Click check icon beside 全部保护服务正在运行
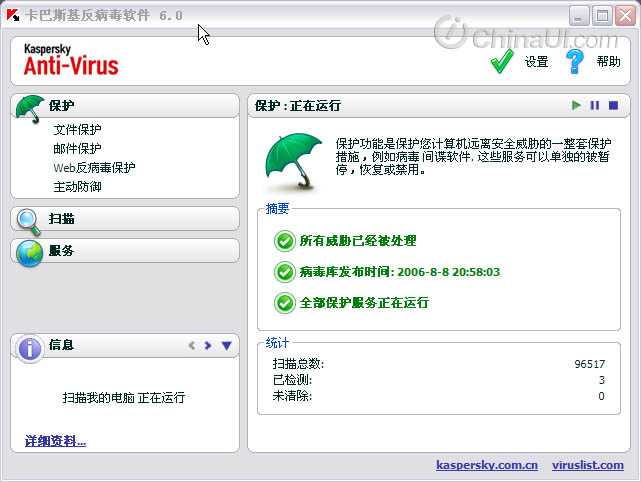This screenshot has height=482, width=641. (285, 303)
